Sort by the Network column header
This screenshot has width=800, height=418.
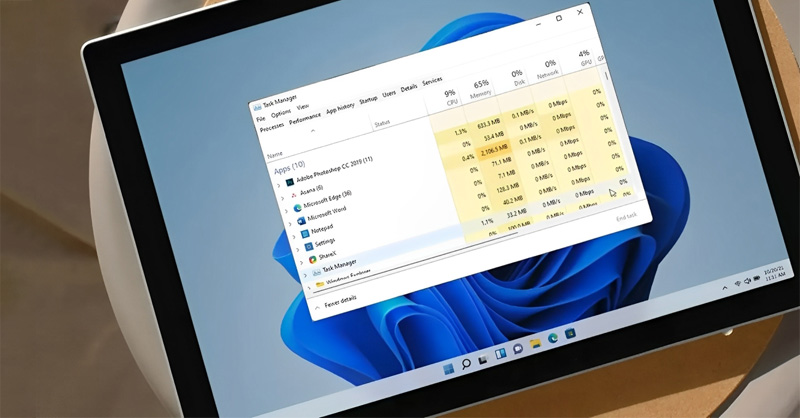(x=547, y=69)
